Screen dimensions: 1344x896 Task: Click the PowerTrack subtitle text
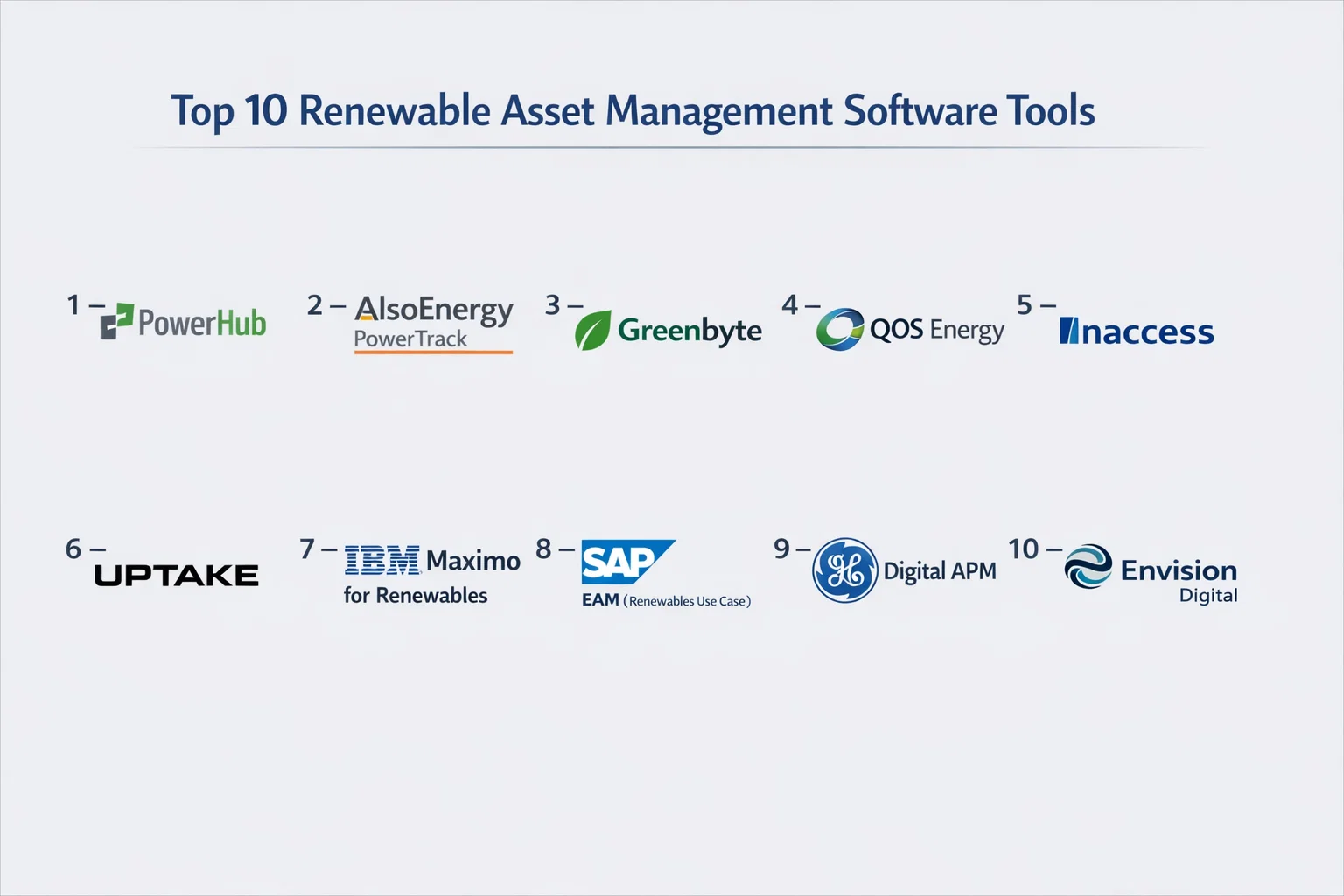(410, 339)
